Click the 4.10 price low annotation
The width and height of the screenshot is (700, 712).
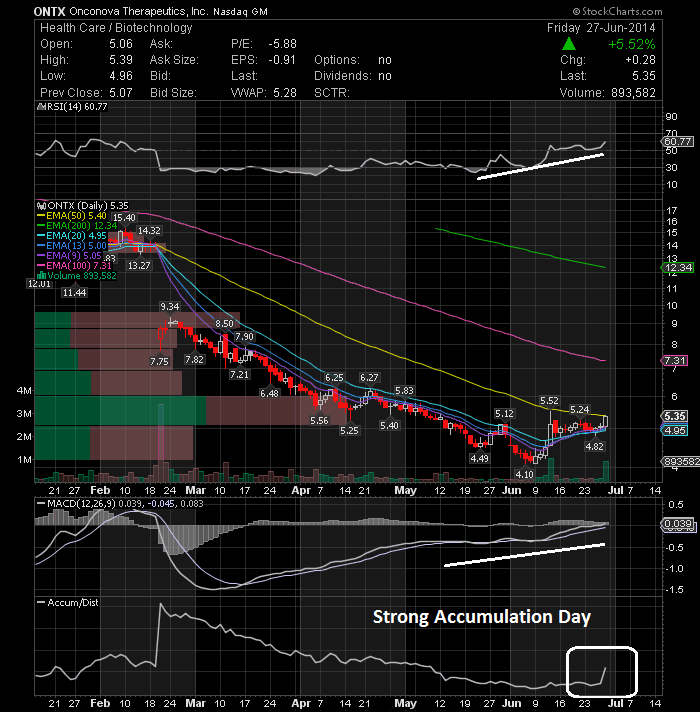click(x=524, y=475)
